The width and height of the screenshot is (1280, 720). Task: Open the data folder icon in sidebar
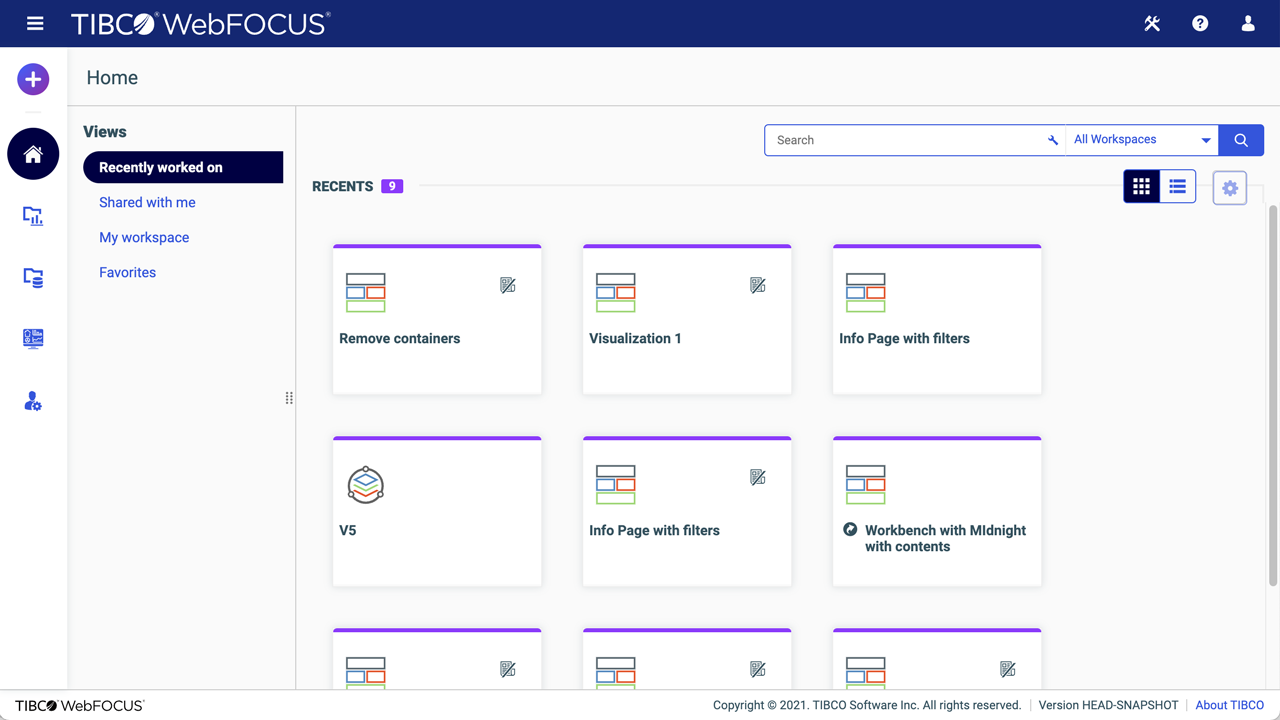tap(33, 277)
